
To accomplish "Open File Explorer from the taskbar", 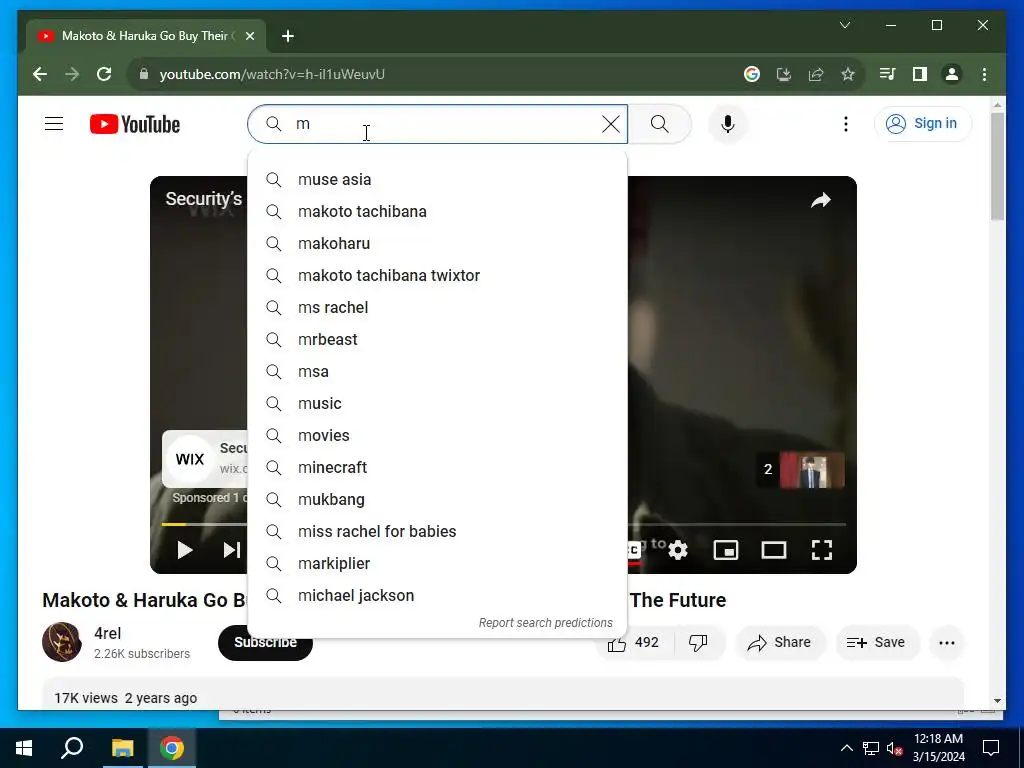I will 122,748.
